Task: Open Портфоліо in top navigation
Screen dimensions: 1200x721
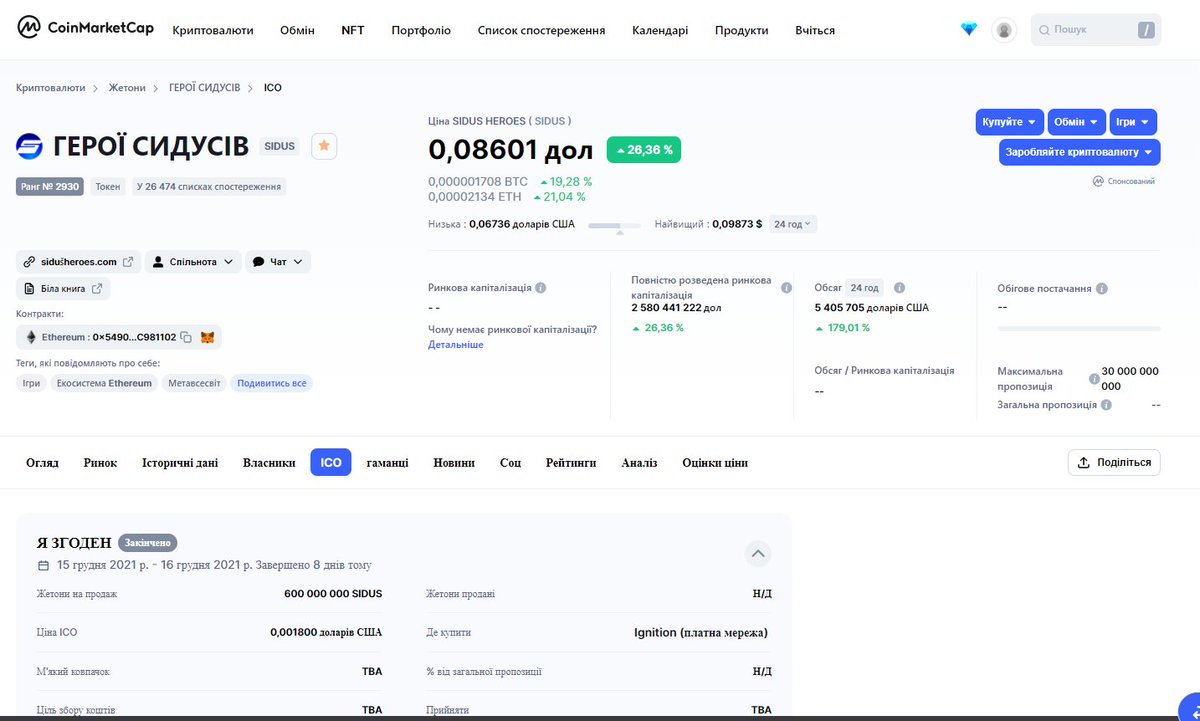Action: pyautogui.click(x=421, y=30)
